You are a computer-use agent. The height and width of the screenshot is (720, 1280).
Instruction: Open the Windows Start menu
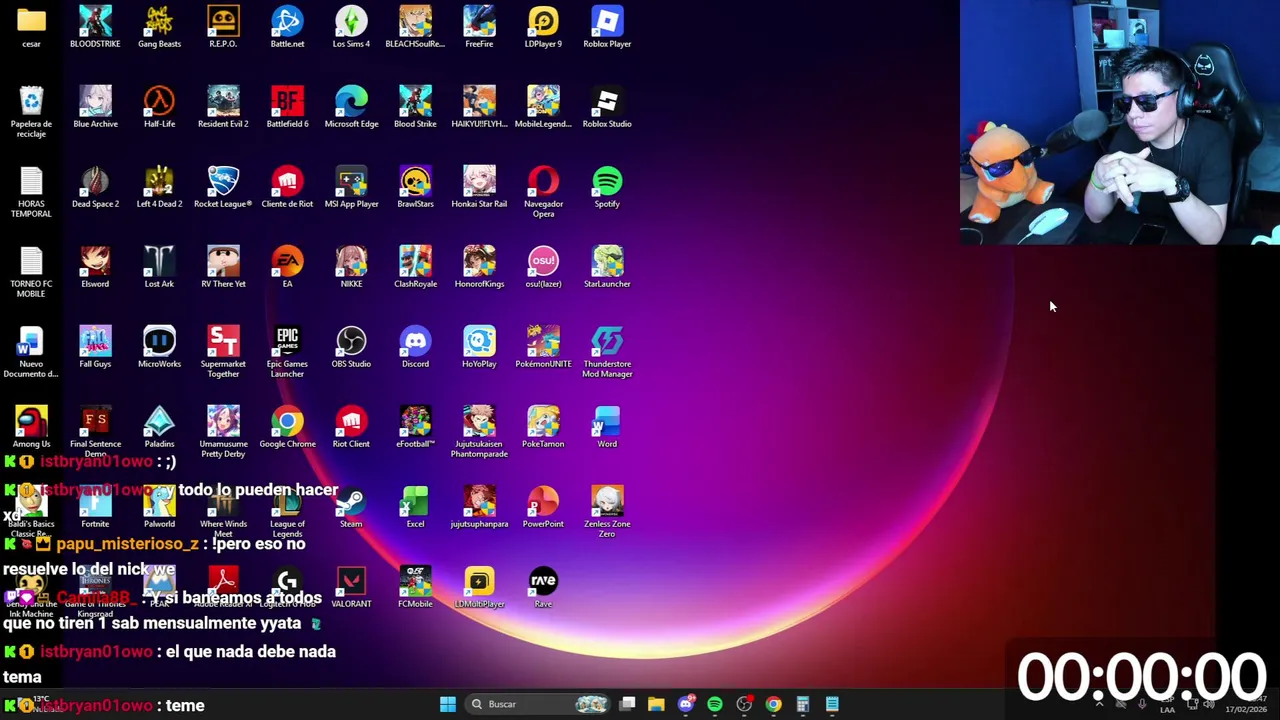[x=448, y=704]
